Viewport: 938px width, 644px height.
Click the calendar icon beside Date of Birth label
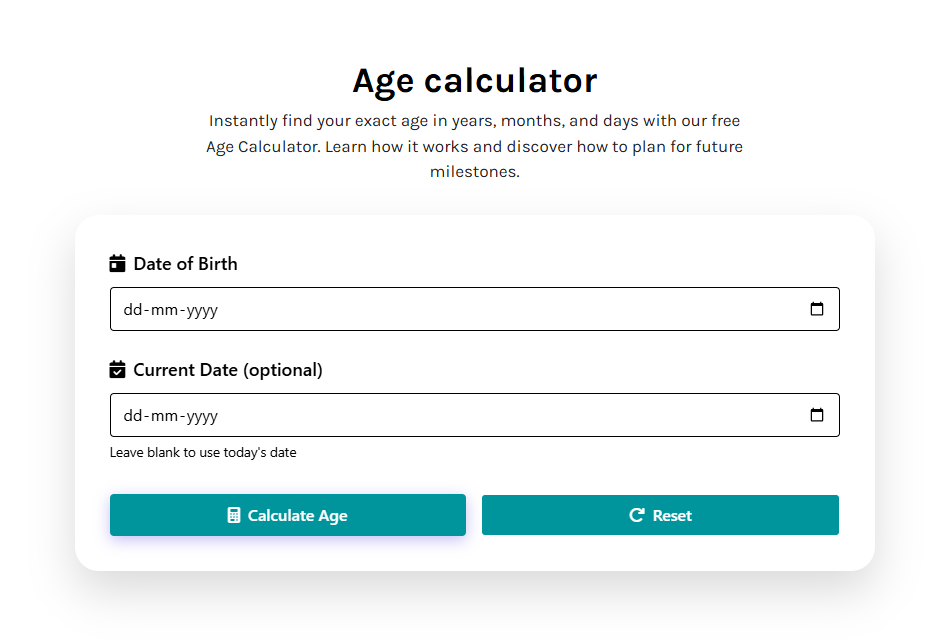point(118,264)
